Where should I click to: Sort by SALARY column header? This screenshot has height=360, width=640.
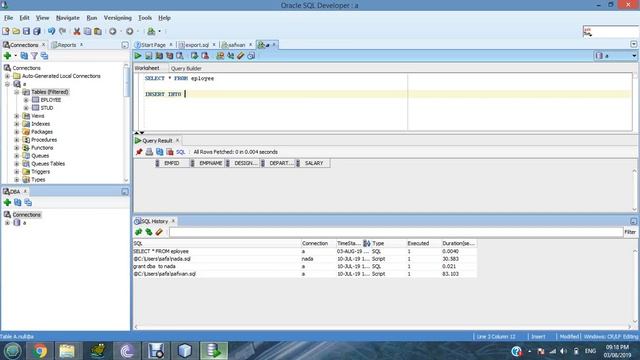point(313,163)
